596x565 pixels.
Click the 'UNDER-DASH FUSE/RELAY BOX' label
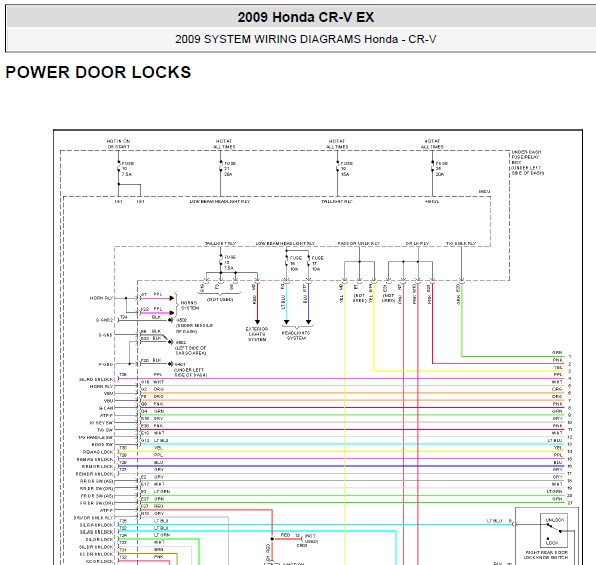click(528, 162)
